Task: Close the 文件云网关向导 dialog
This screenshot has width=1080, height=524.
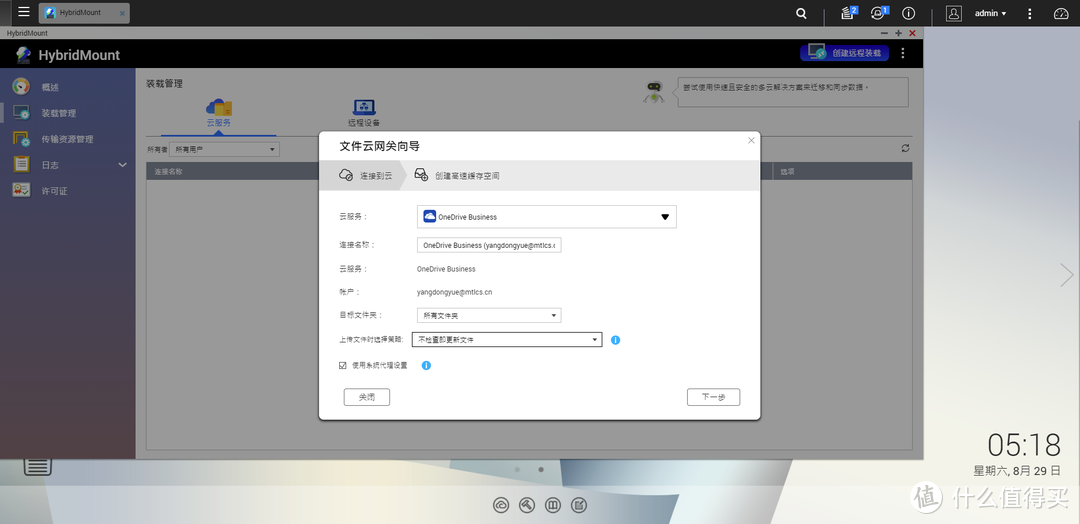Action: click(x=751, y=140)
